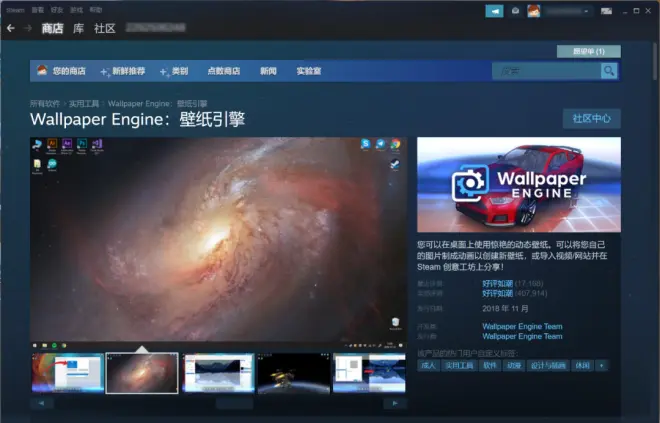This screenshot has height=423, width=660.
Task: Click the 动漫 tag
Action: [x=514, y=365]
